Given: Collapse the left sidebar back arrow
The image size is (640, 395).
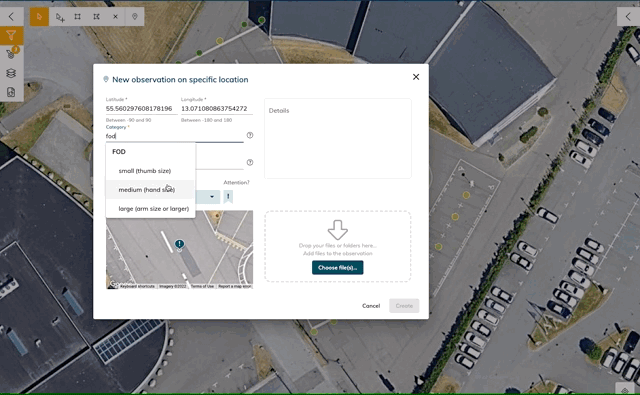Looking at the screenshot, I should pos(11,16).
